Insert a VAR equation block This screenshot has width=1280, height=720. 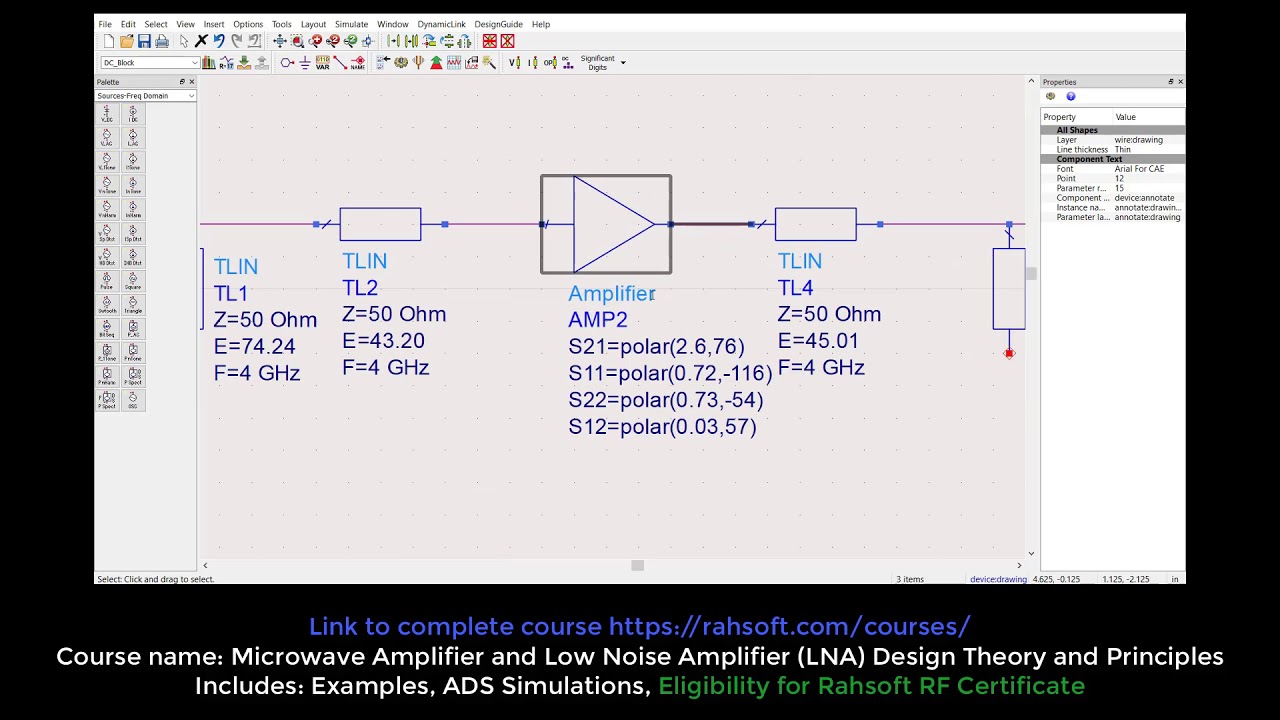(x=323, y=62)
